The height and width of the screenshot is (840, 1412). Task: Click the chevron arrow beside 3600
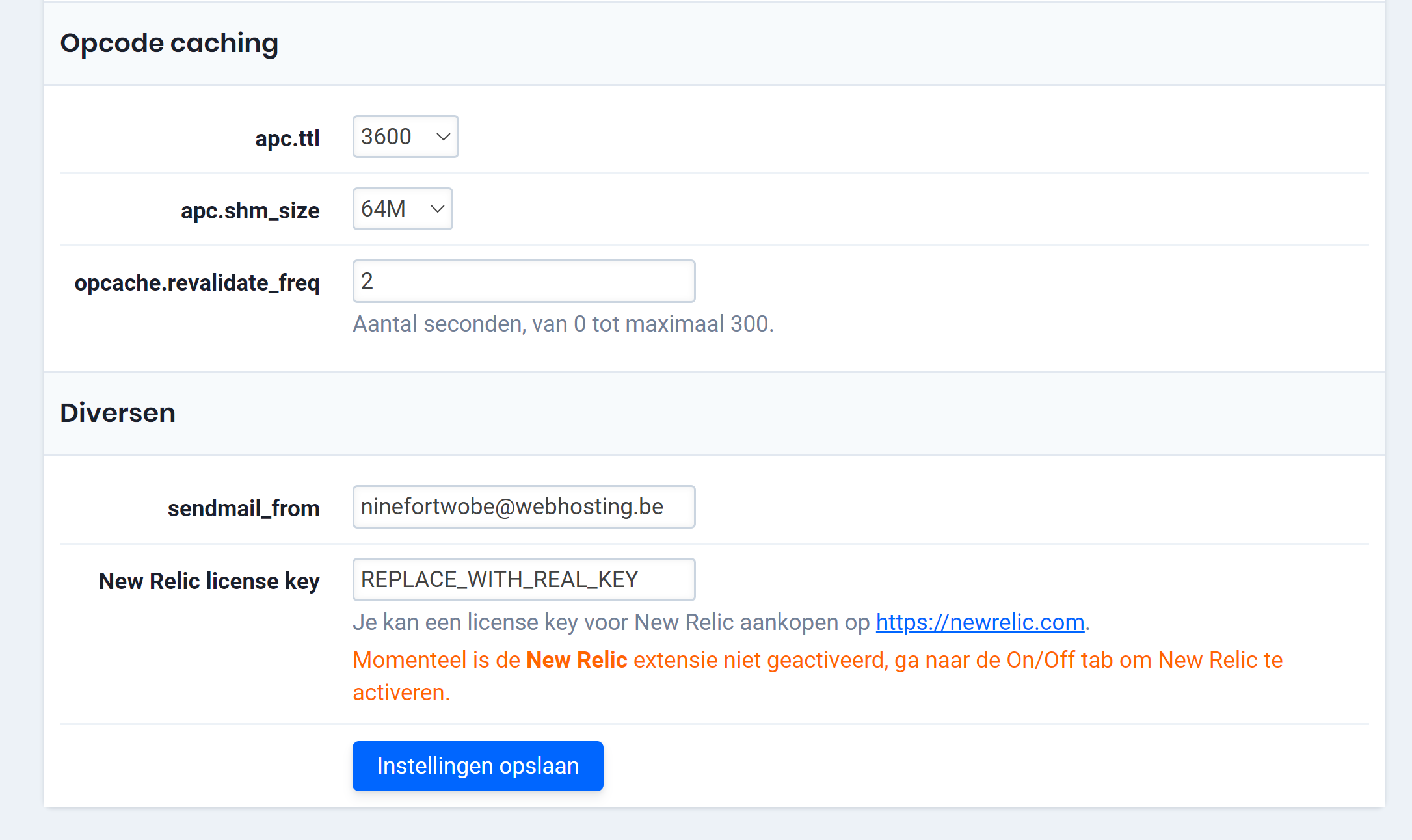pos(444,137)
